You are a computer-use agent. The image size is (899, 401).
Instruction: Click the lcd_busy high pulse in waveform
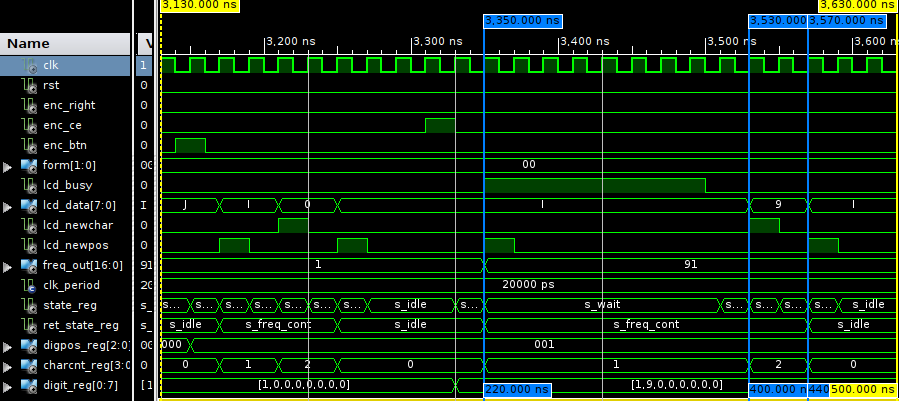pyautogui.click(x=594, y=185)
